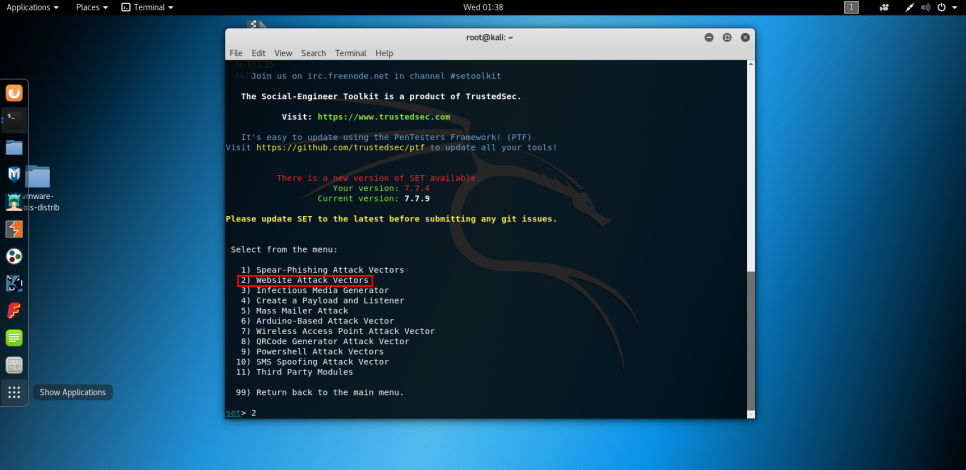Click the Show Applications grid icon
The width and height of the screenshot is (966, 470).
(14, 392)
